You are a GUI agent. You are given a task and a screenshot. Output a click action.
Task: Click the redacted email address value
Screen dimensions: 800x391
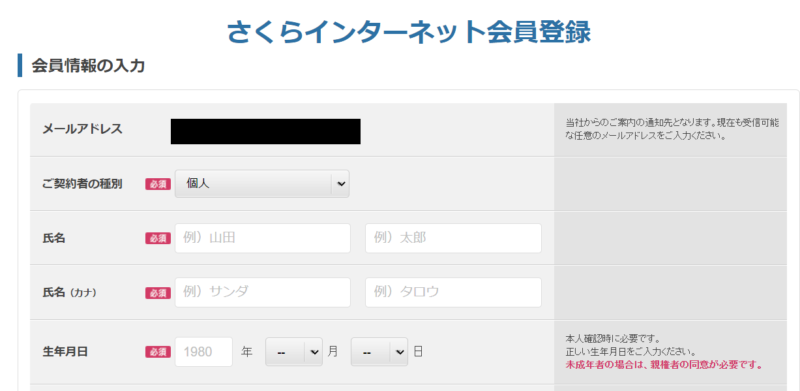tap(265, 131)
